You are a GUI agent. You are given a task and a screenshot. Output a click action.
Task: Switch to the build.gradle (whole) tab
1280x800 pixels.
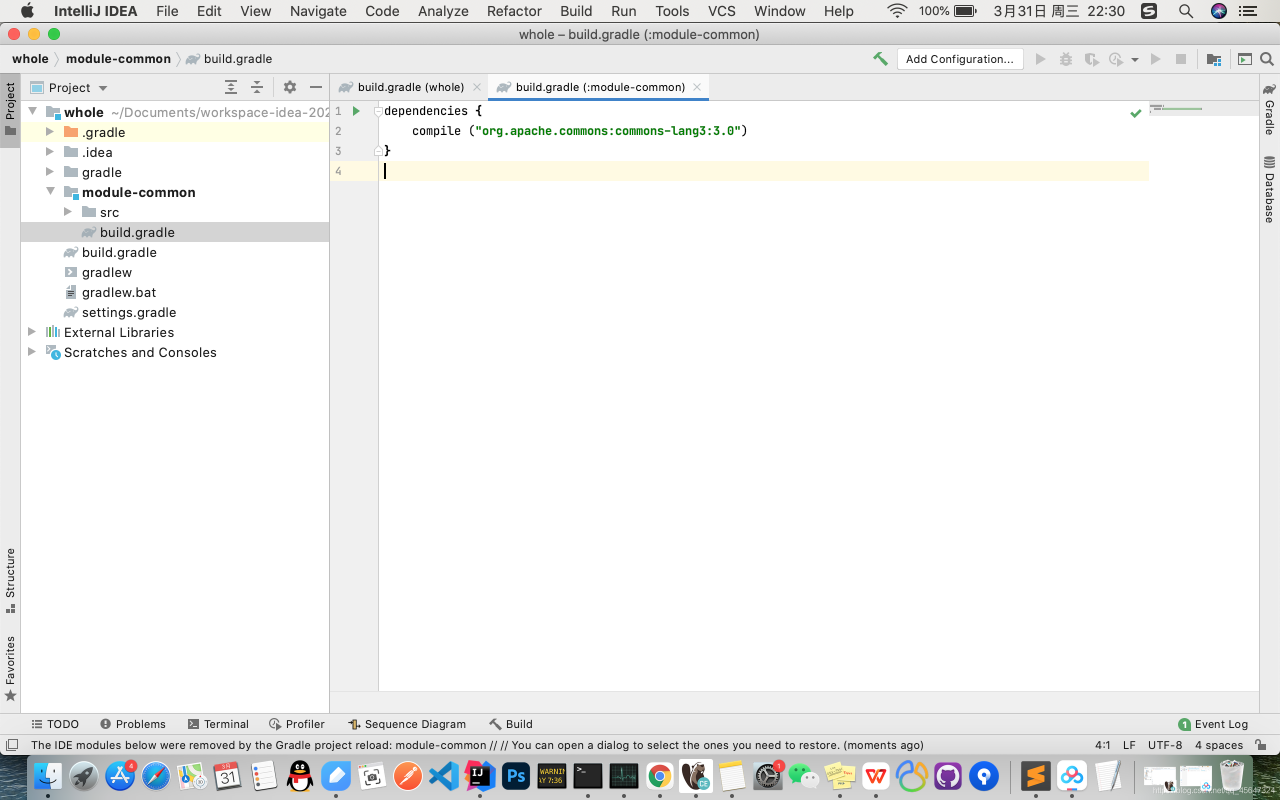pos(410,87)
